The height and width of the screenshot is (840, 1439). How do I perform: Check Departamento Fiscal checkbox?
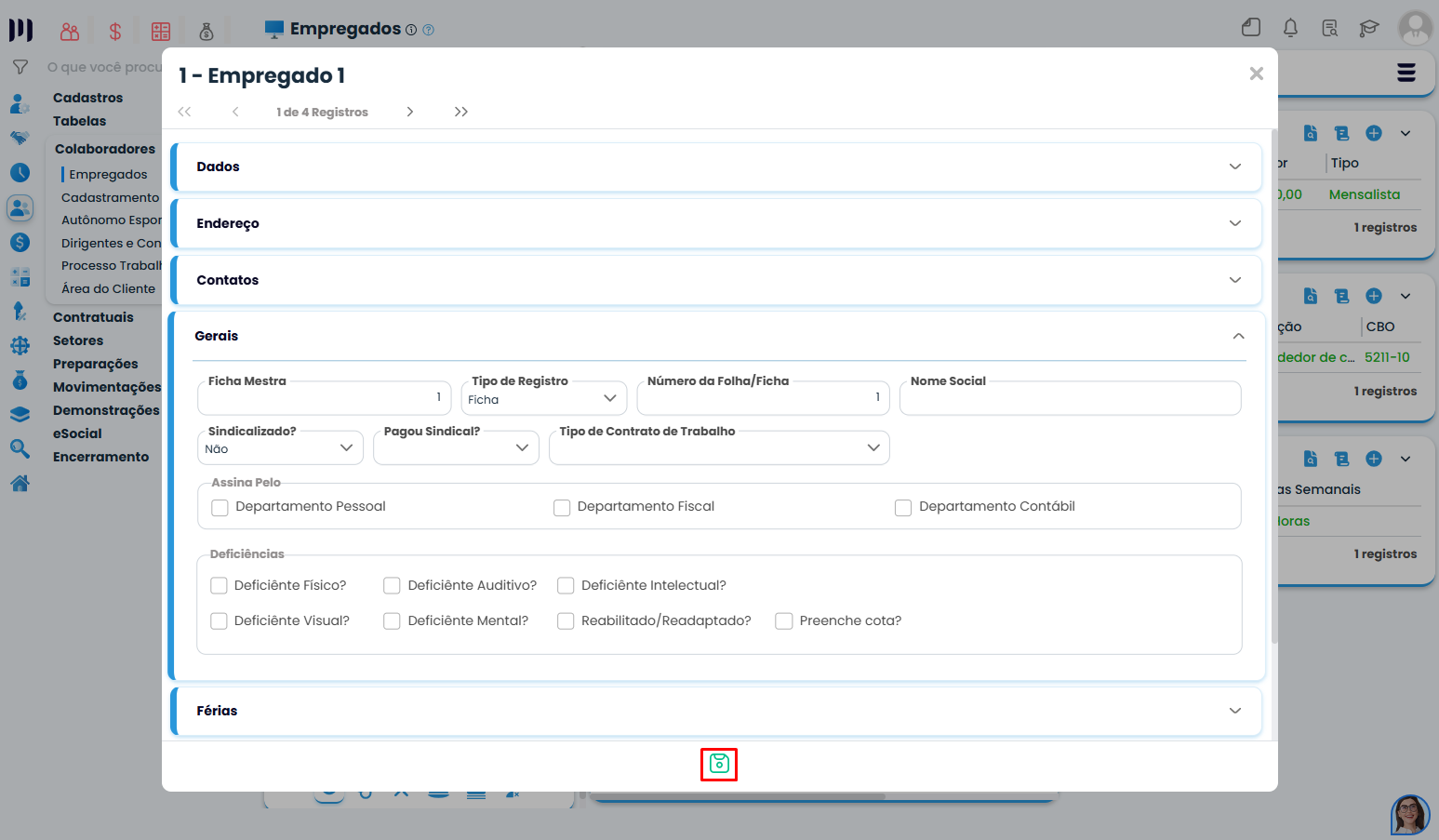point(562,507)
